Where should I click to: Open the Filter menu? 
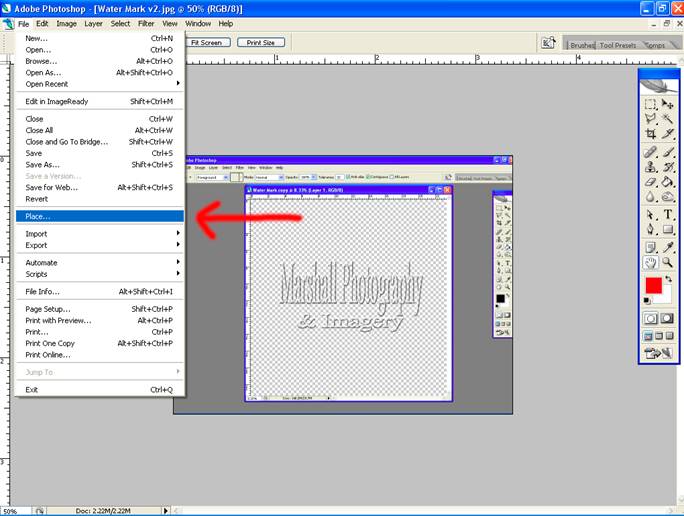pos(146,24)
